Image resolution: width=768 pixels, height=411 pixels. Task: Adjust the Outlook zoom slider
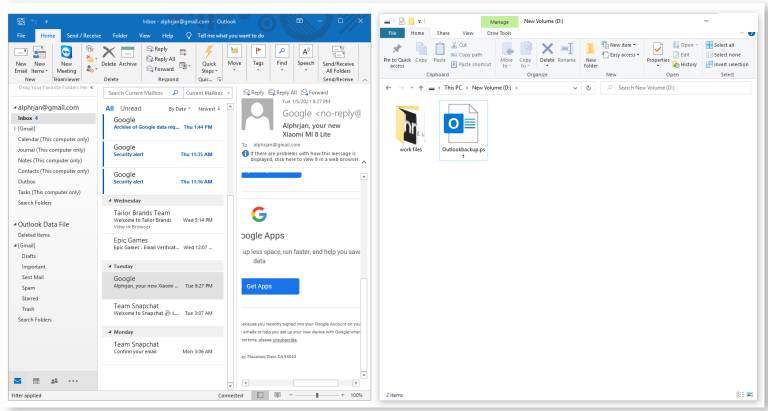[317, 395]
